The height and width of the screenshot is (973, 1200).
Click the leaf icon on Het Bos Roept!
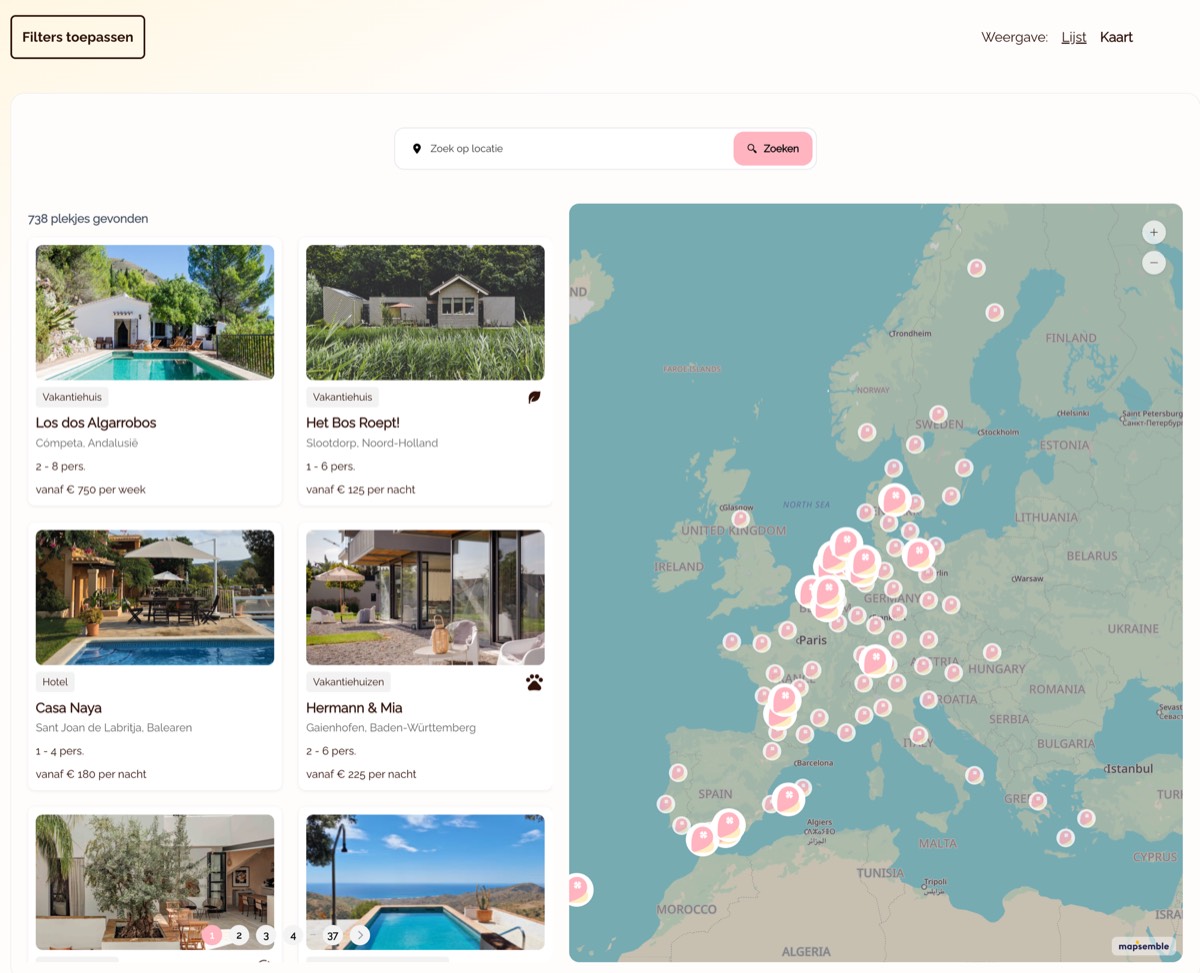534,397
